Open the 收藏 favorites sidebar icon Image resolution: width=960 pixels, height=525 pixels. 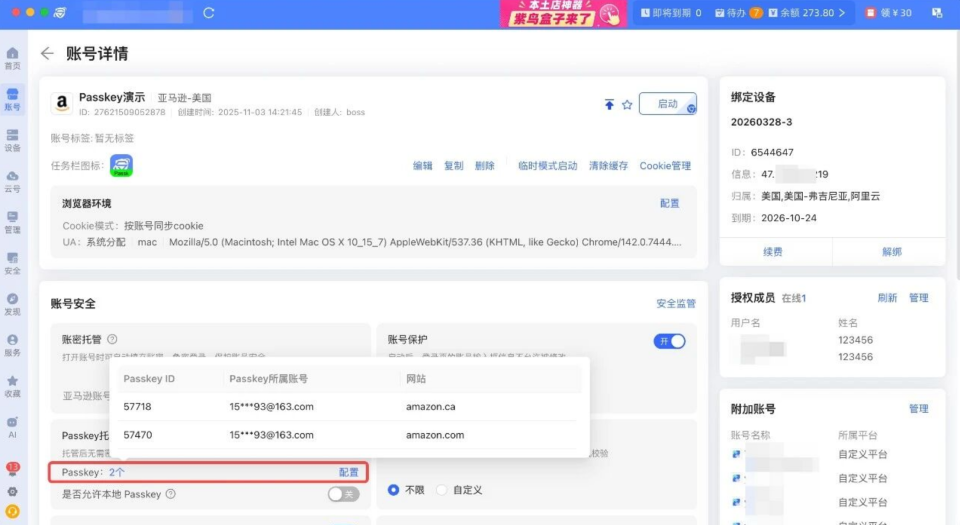point(12,386)
